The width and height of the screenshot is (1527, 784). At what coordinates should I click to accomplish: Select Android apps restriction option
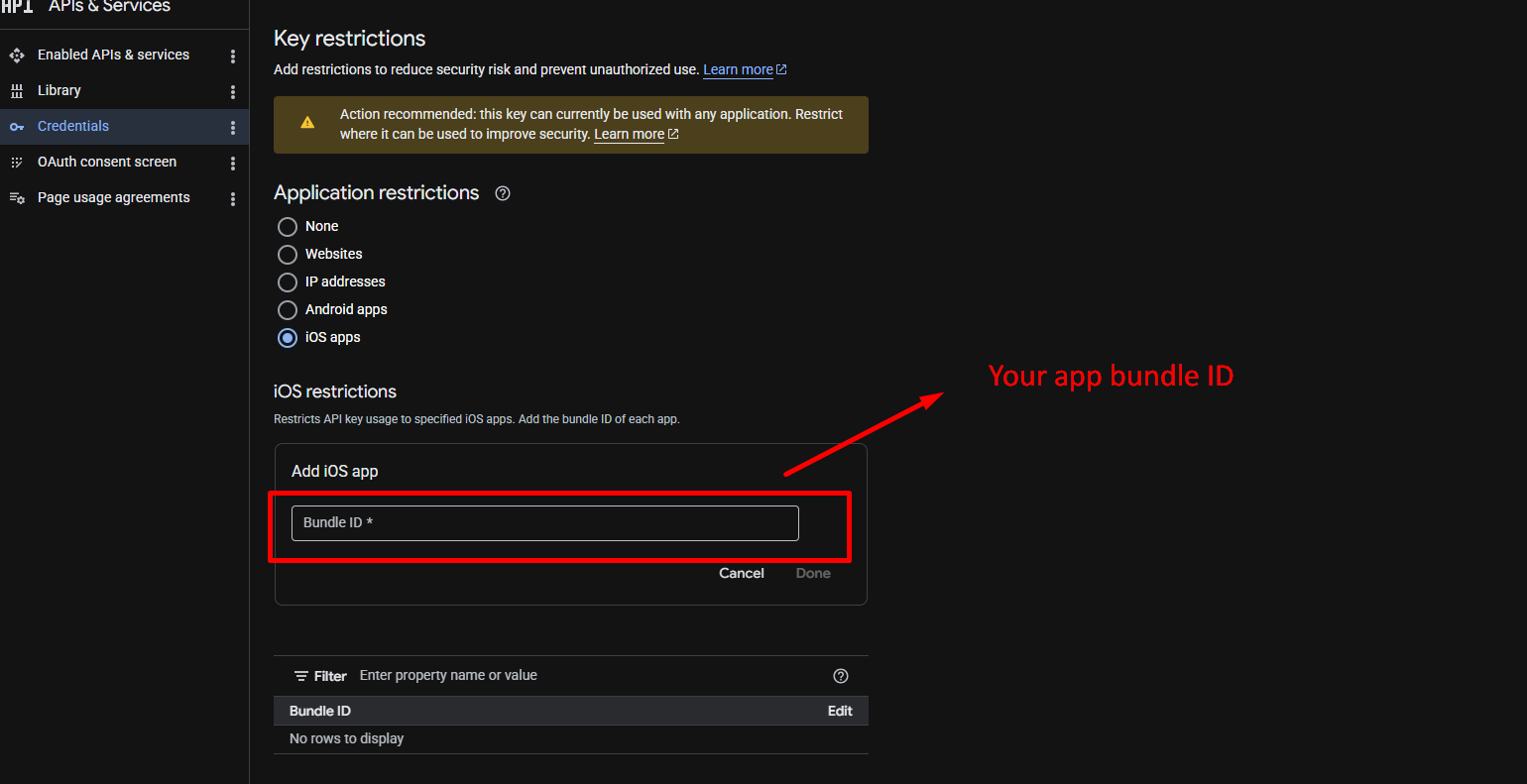[x=288, y=310]
